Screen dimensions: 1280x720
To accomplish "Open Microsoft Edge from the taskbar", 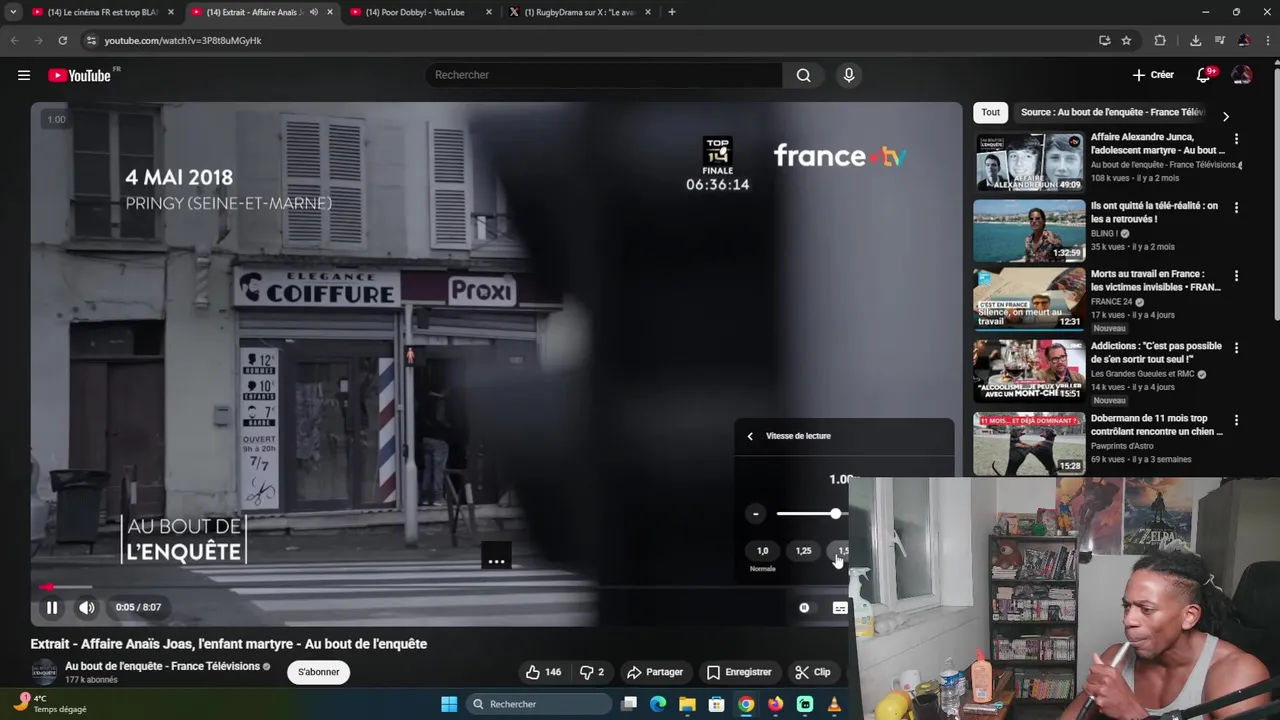I will click(x=658, y=704).
